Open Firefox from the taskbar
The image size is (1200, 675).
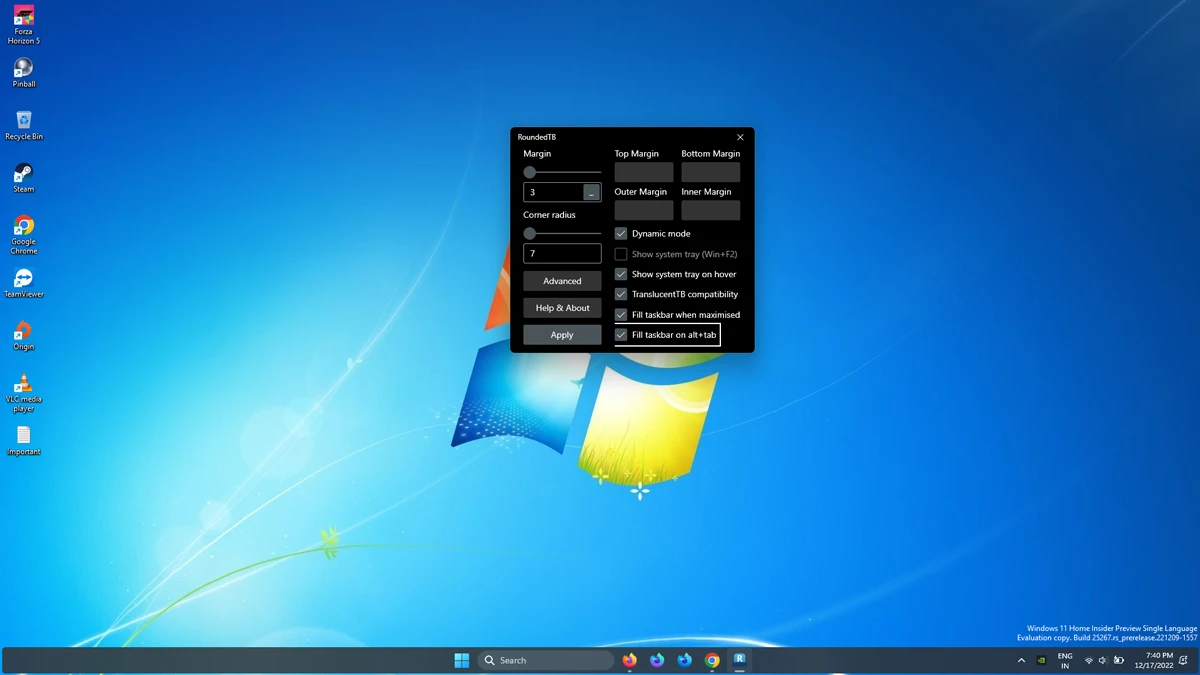pos(630,660)
